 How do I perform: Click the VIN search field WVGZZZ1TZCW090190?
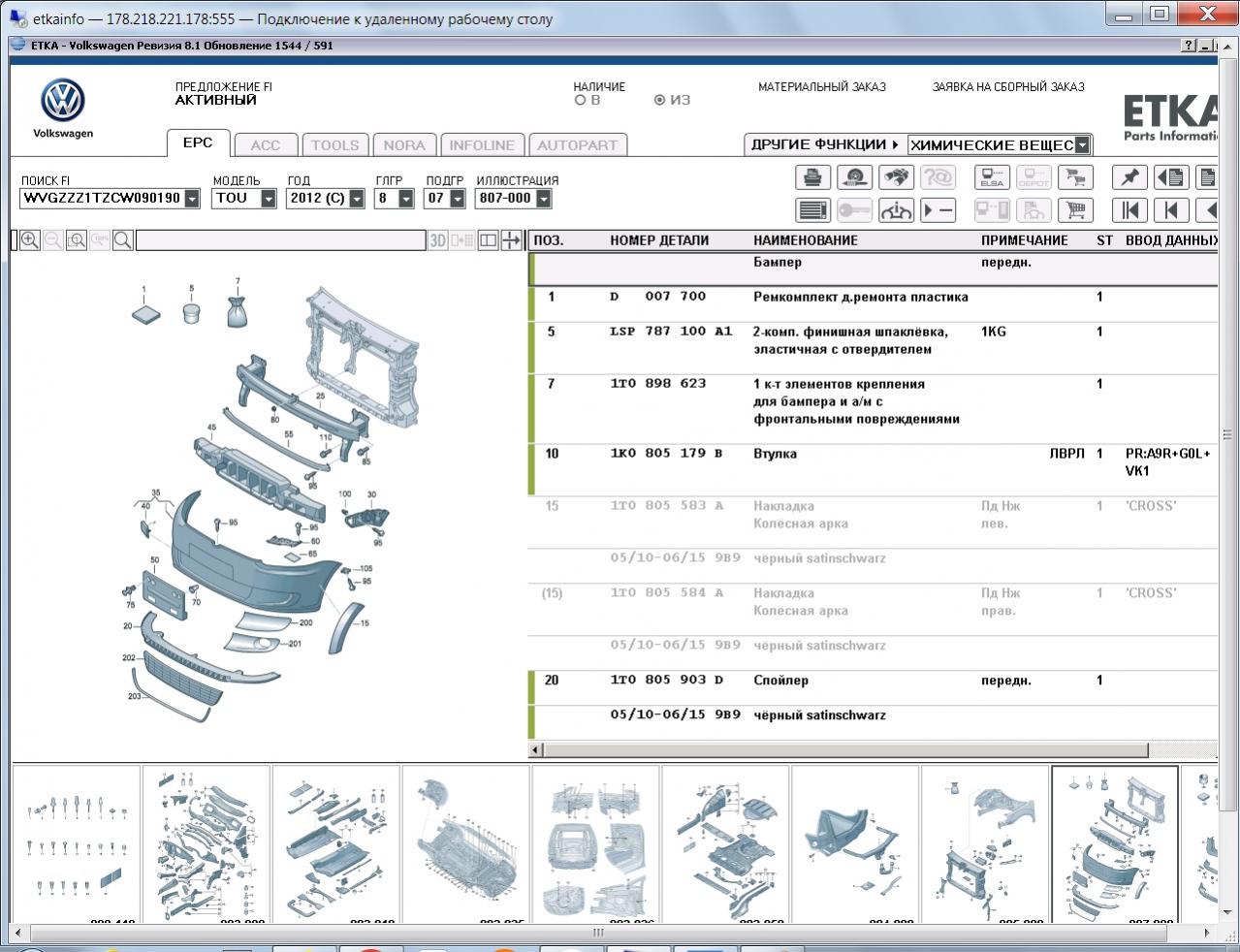[x=102, y=199]
